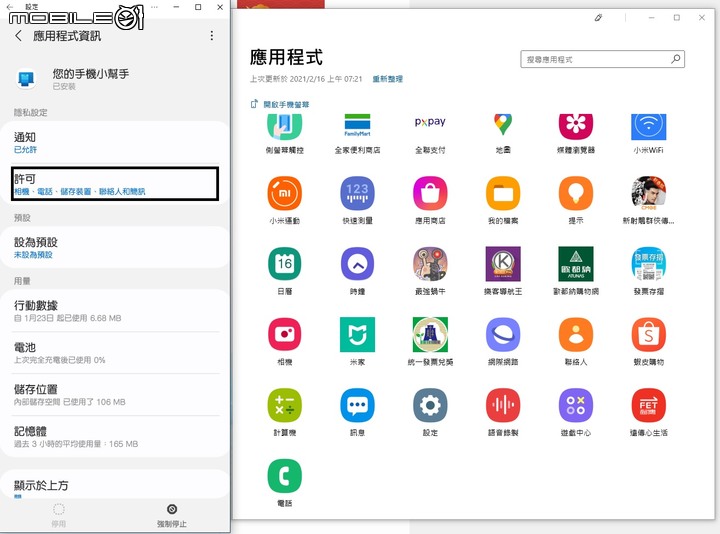Viewport: 720px width, 534px height.
Task: Open the FET 遠傳心生活 app
Action: point(648,405)
